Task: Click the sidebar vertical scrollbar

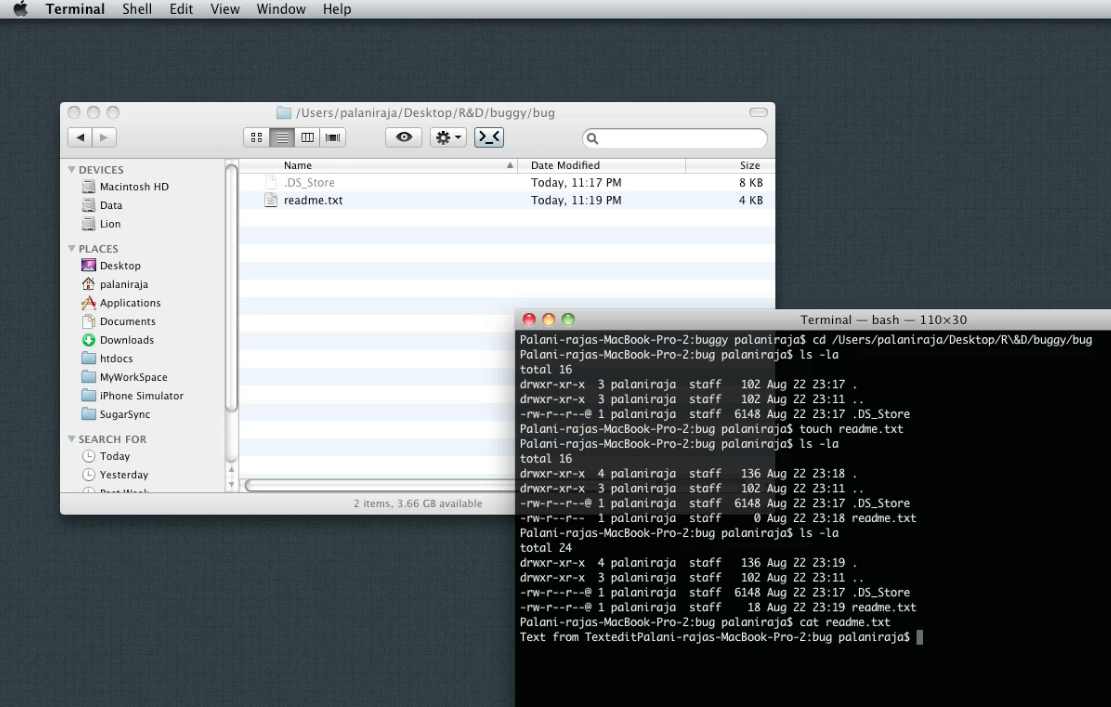Action: point(231,289)
